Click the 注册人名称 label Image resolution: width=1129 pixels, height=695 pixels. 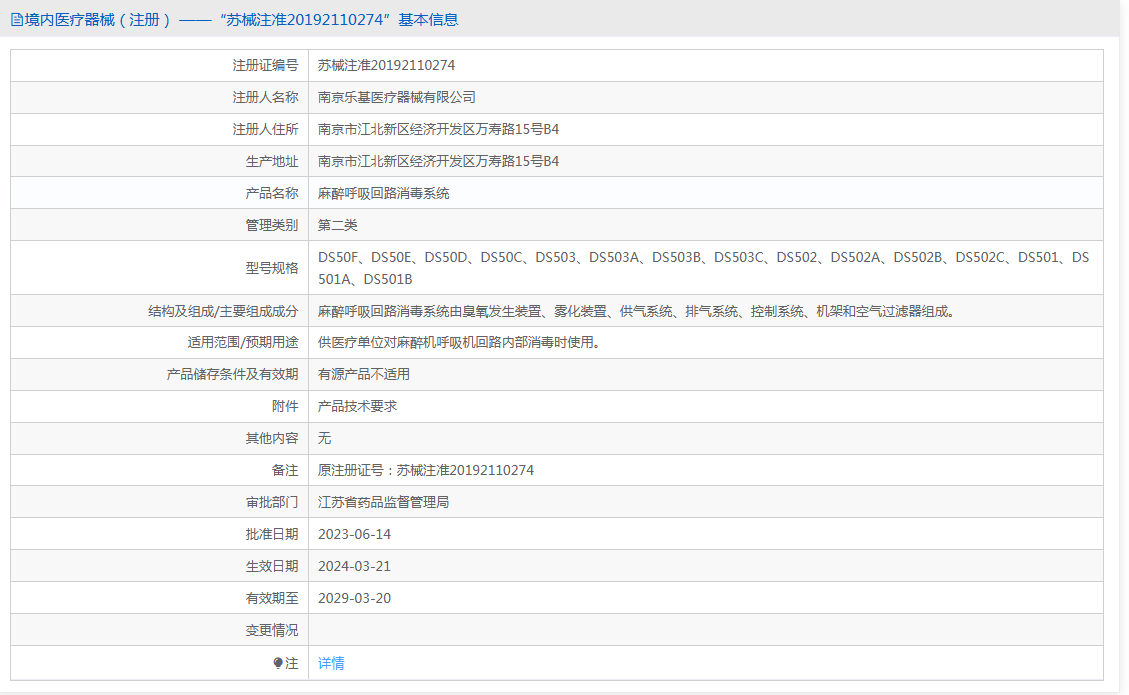pos(265,97)
